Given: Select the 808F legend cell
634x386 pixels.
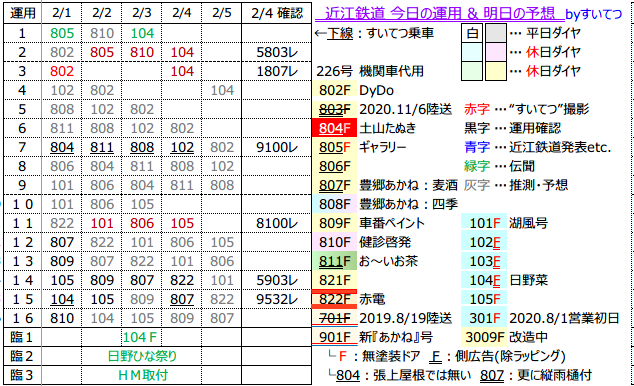Looking at the screenshot, I should (x=334, y=204).
